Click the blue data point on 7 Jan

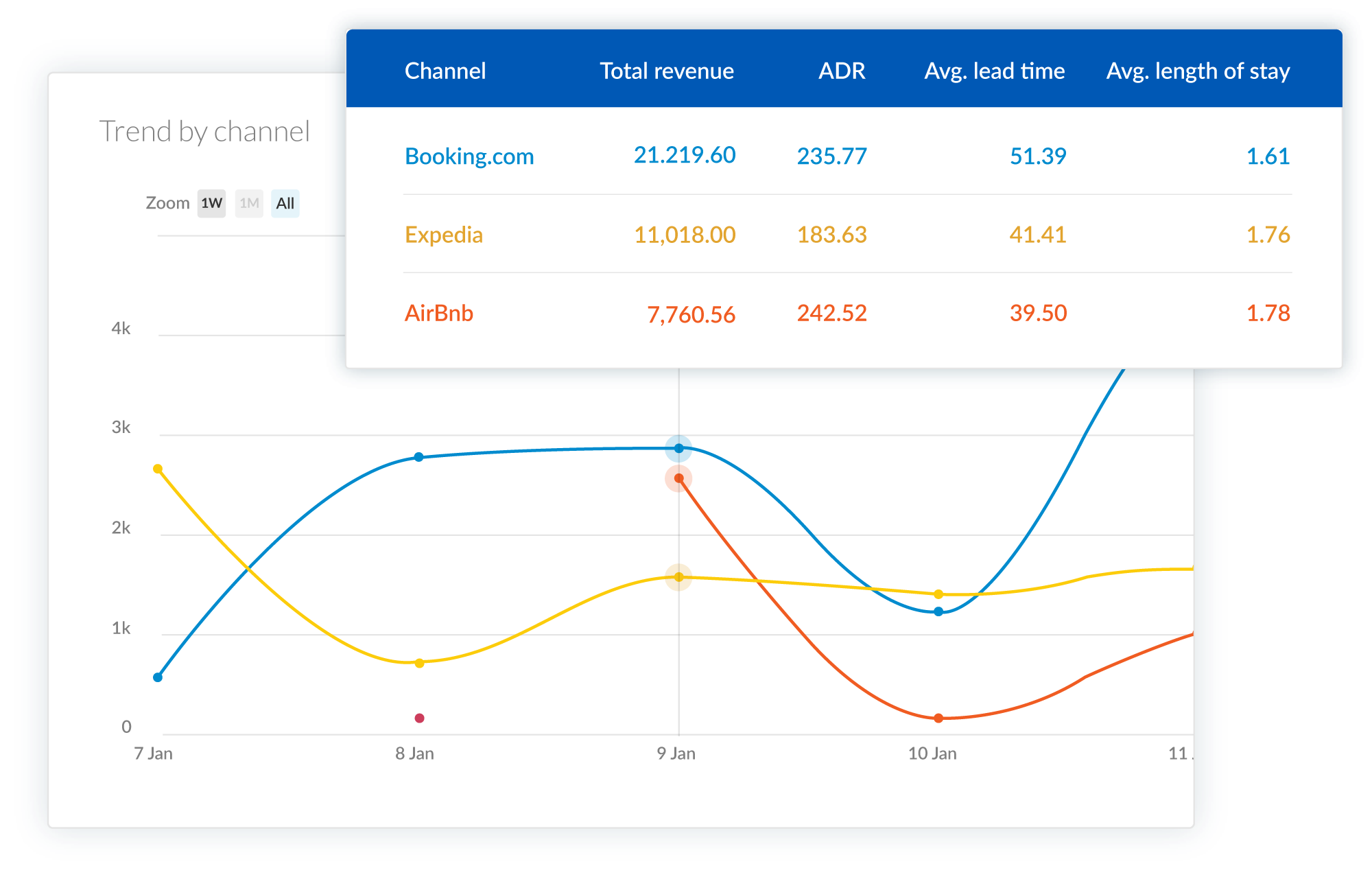pos(158,677)
